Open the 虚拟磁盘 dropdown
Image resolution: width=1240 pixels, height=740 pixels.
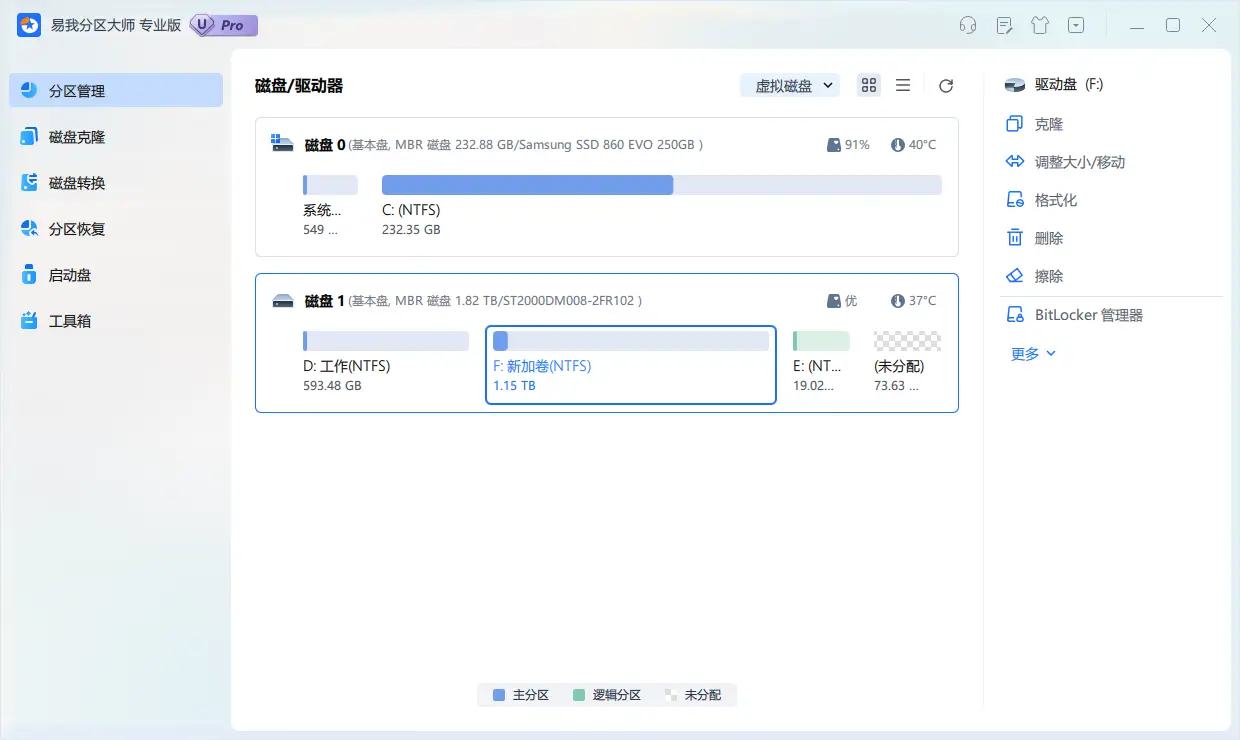click(x=789, y=85)
